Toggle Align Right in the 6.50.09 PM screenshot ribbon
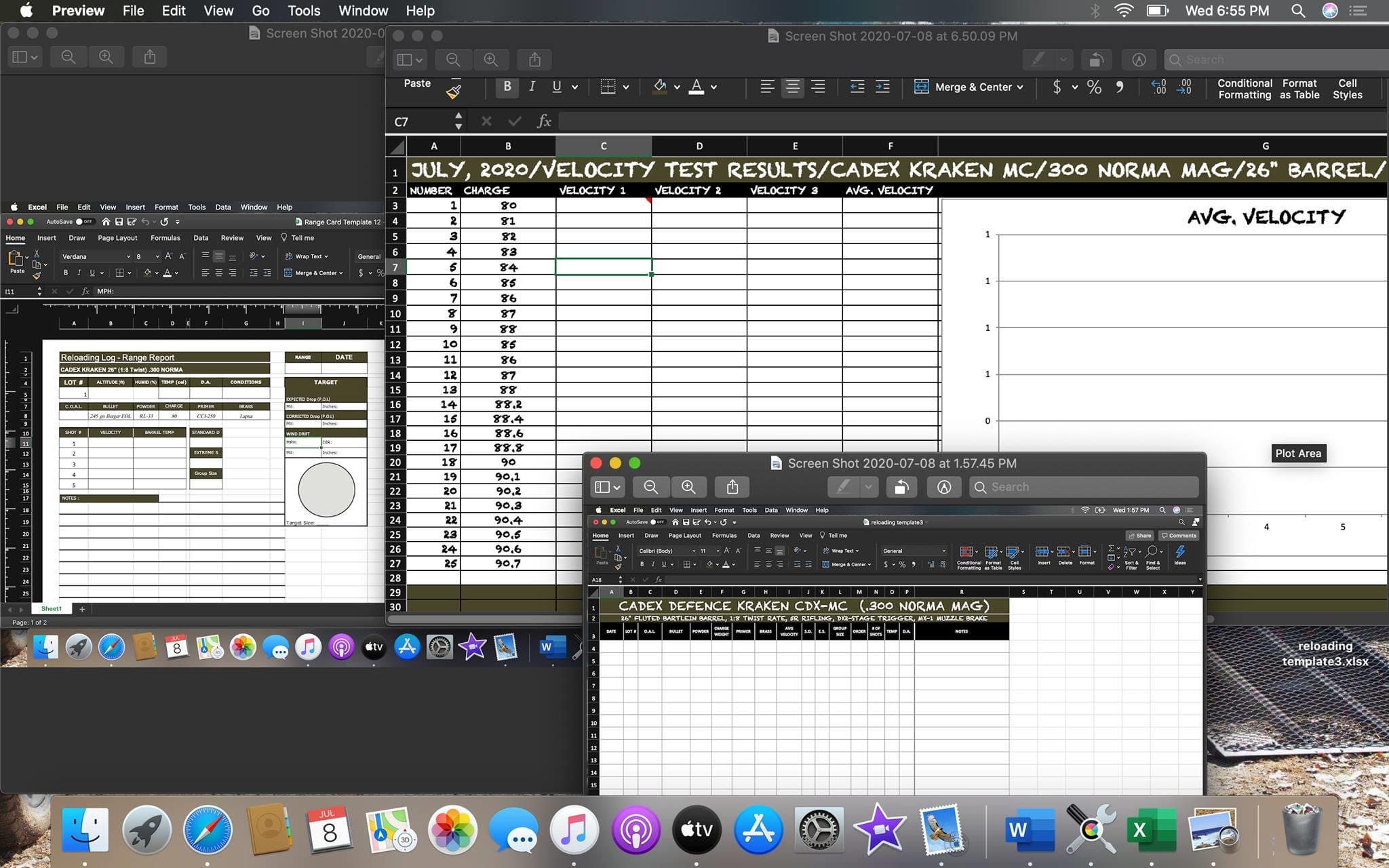Image resolution: width=1389 pixels, height=868 pixels. (818, 87)
